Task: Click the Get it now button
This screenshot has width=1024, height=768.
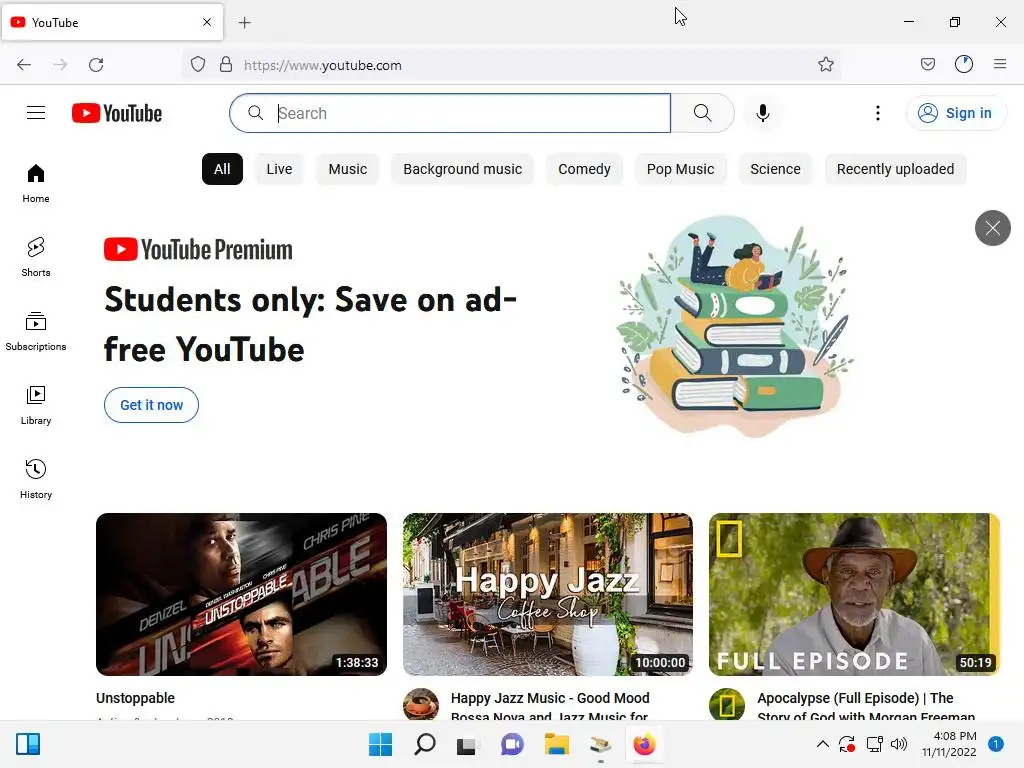Action: tap(152, 405)
